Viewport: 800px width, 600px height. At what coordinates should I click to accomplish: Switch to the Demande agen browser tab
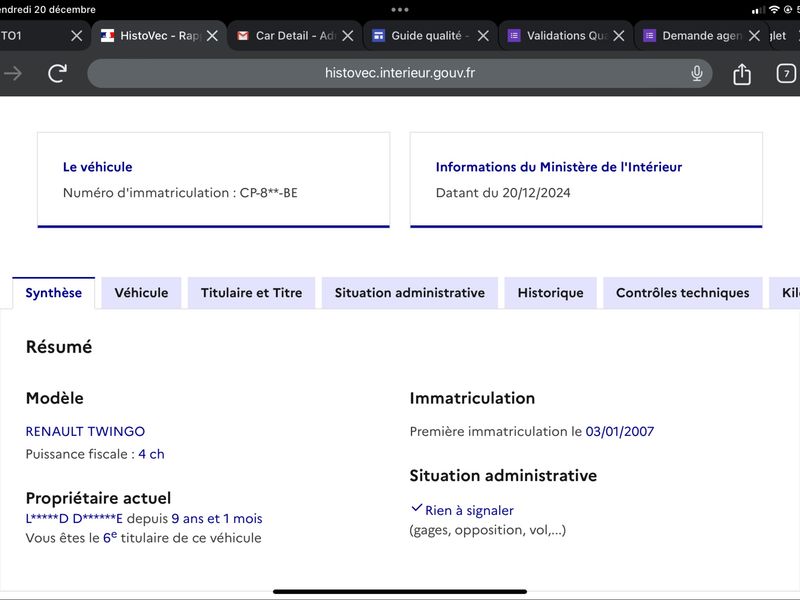(701, 36)
